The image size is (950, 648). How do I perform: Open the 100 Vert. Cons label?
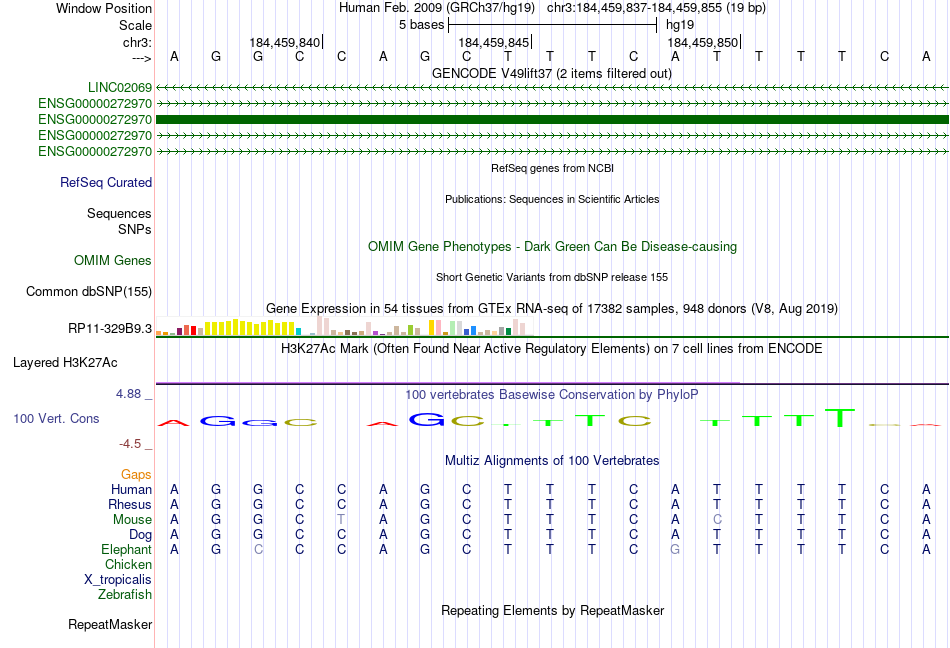click(56, 418)
